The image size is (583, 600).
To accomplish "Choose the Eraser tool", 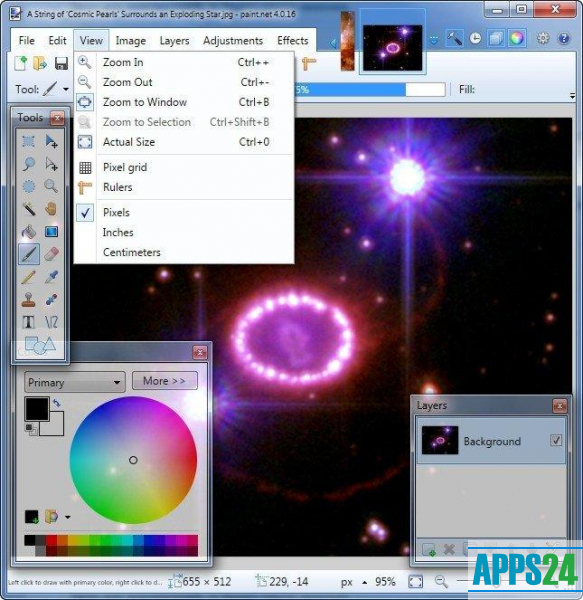I will [x=51, y=254].
